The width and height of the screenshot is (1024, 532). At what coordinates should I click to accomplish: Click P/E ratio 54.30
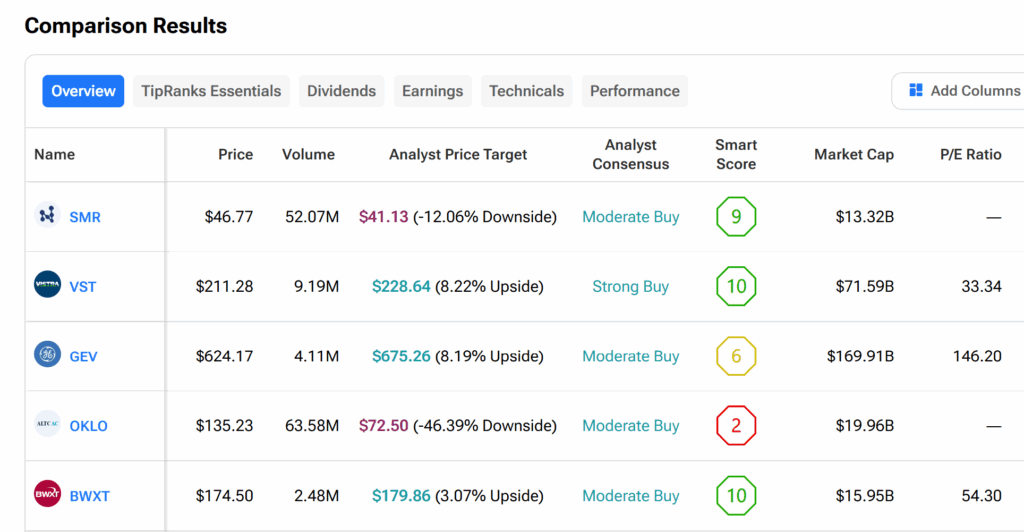click(982, 496)
